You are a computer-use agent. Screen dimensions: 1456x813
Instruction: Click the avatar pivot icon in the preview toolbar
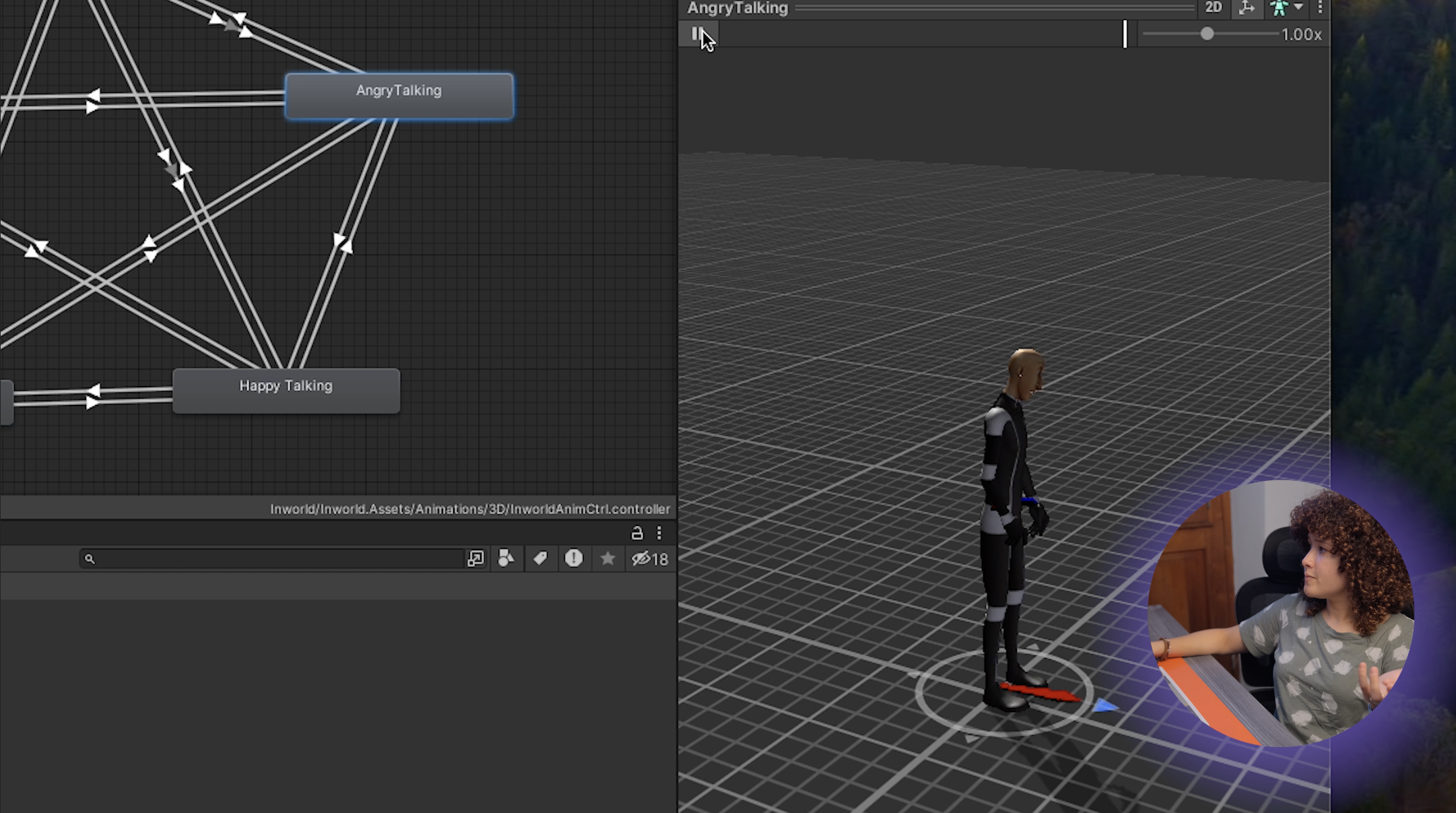pyautogui.click(x=1247, y=8)
